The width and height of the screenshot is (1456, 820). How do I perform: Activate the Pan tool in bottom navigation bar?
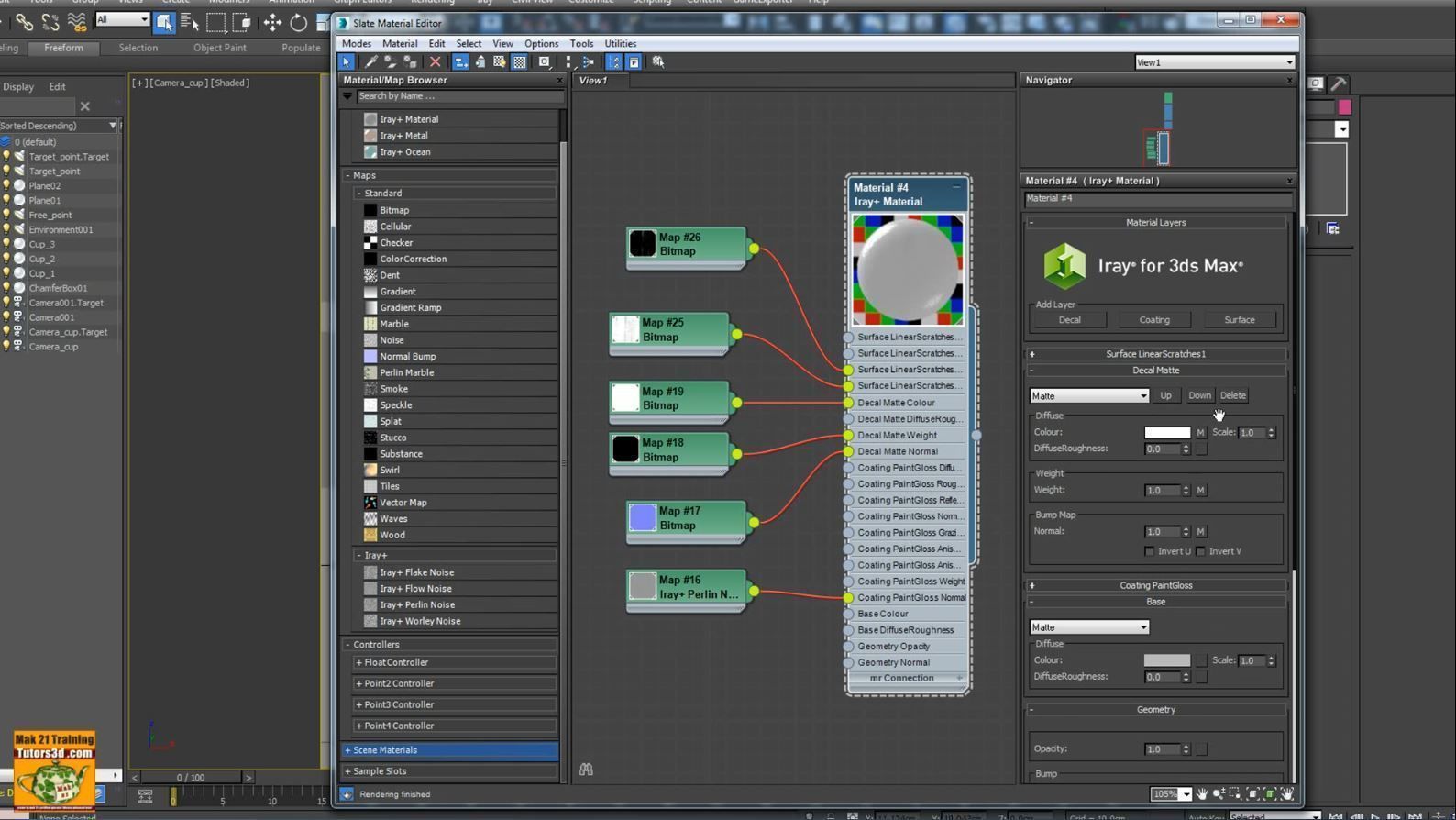click(1201, 794)
